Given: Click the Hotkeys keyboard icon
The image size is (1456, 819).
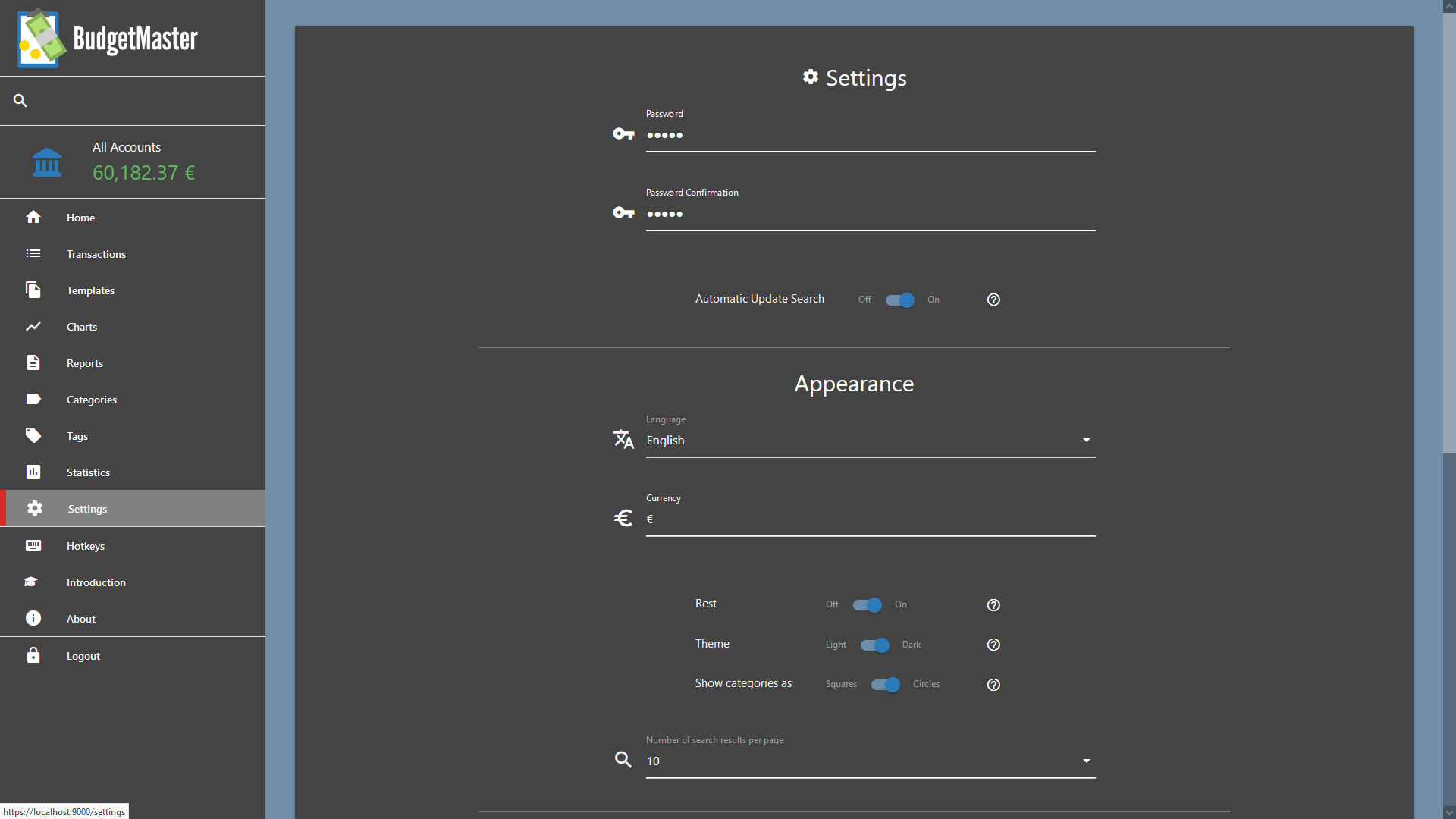Looking at the screenshot, I should coord(33,545).
